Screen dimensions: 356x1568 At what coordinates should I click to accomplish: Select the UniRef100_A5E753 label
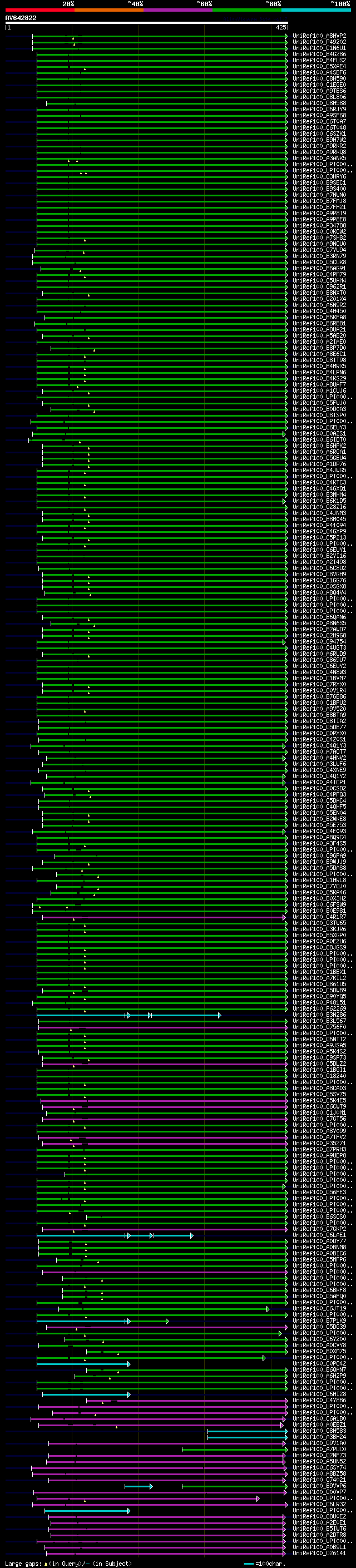(x=319, y=825)
